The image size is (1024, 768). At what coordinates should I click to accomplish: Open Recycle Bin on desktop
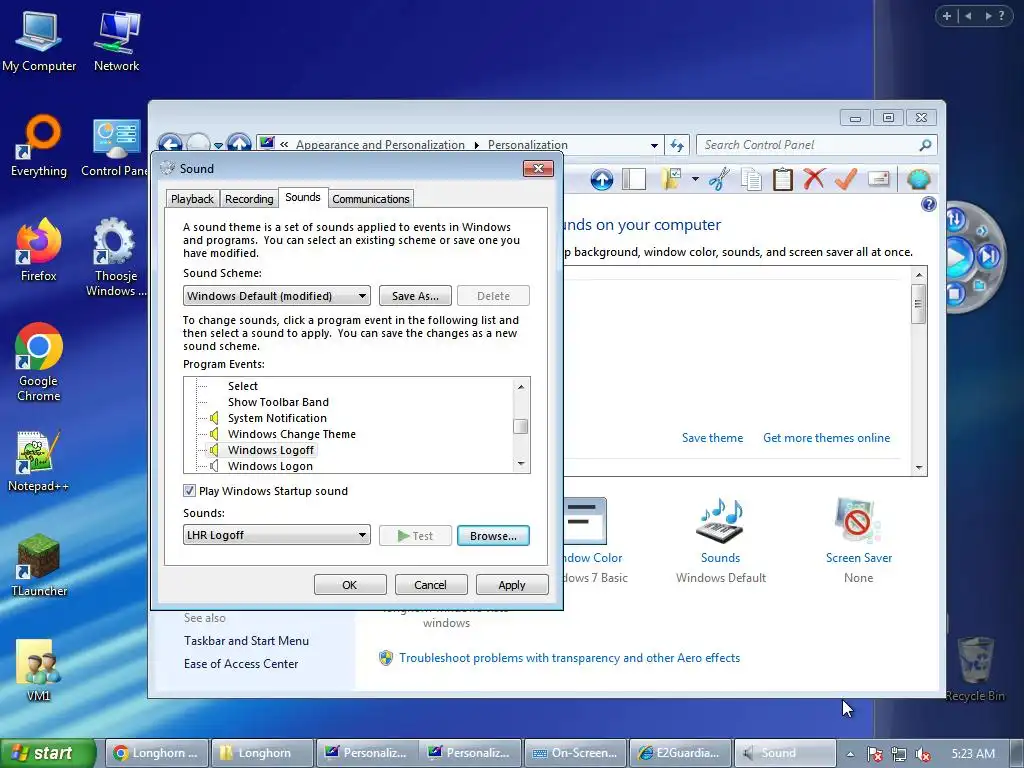975,669
